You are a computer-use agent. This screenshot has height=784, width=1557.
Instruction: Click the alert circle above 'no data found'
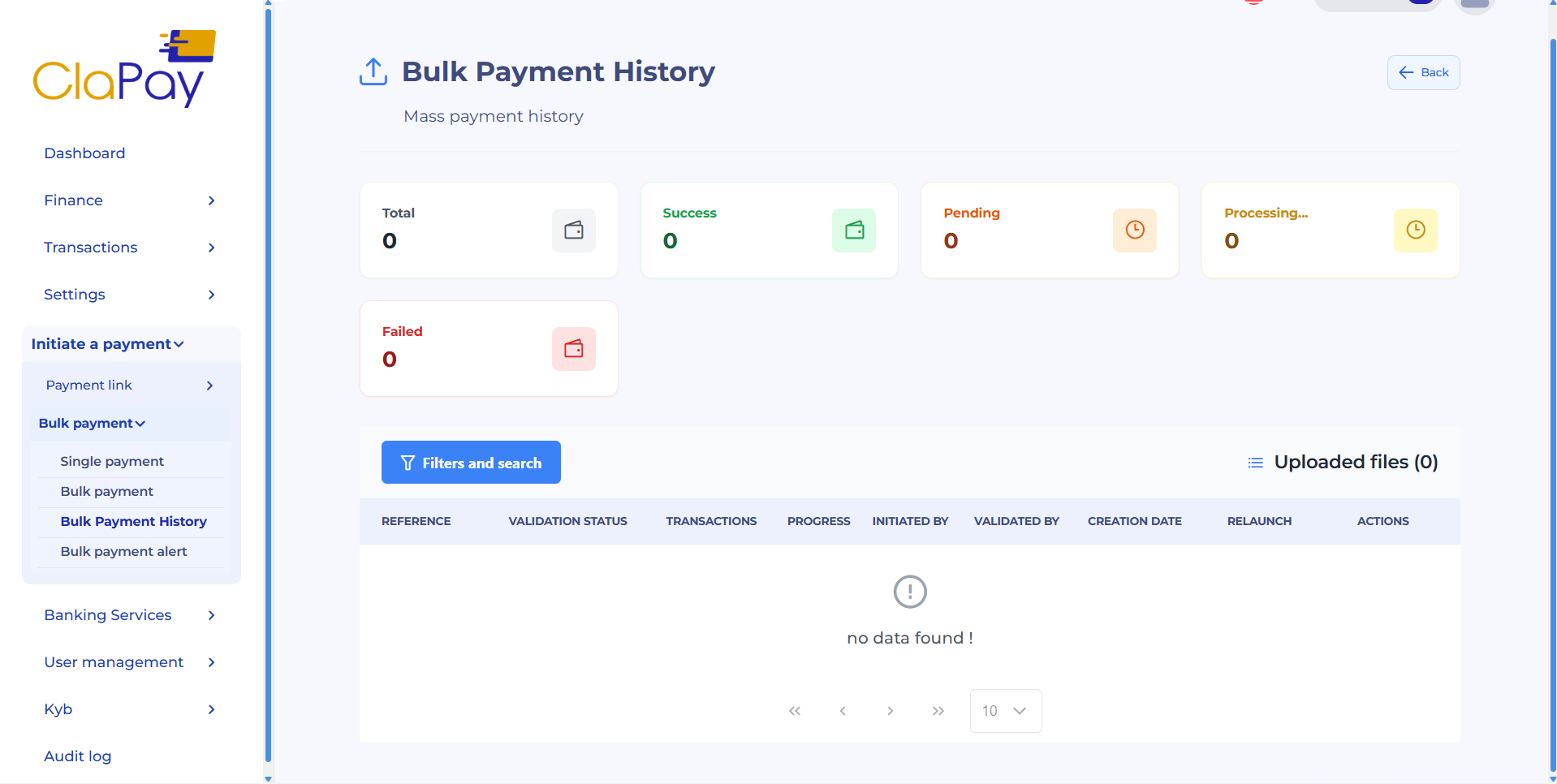909,592
